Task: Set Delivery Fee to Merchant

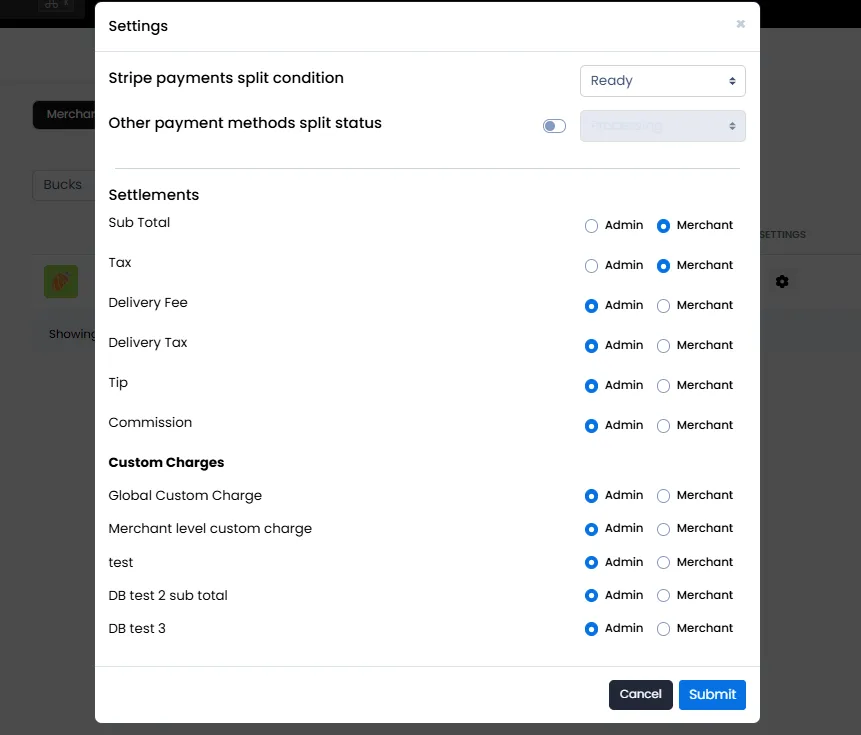Action: point(663,306)
